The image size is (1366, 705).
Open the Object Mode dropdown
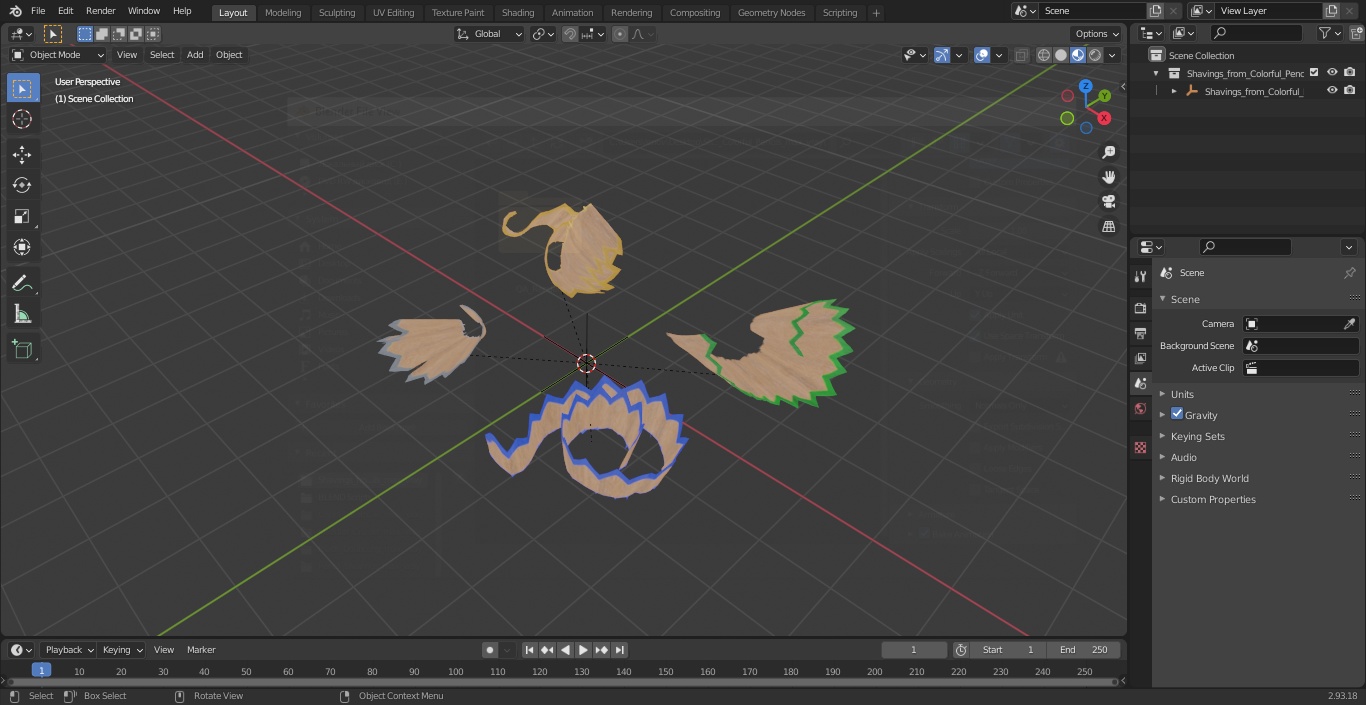click(x=58, y=55)
